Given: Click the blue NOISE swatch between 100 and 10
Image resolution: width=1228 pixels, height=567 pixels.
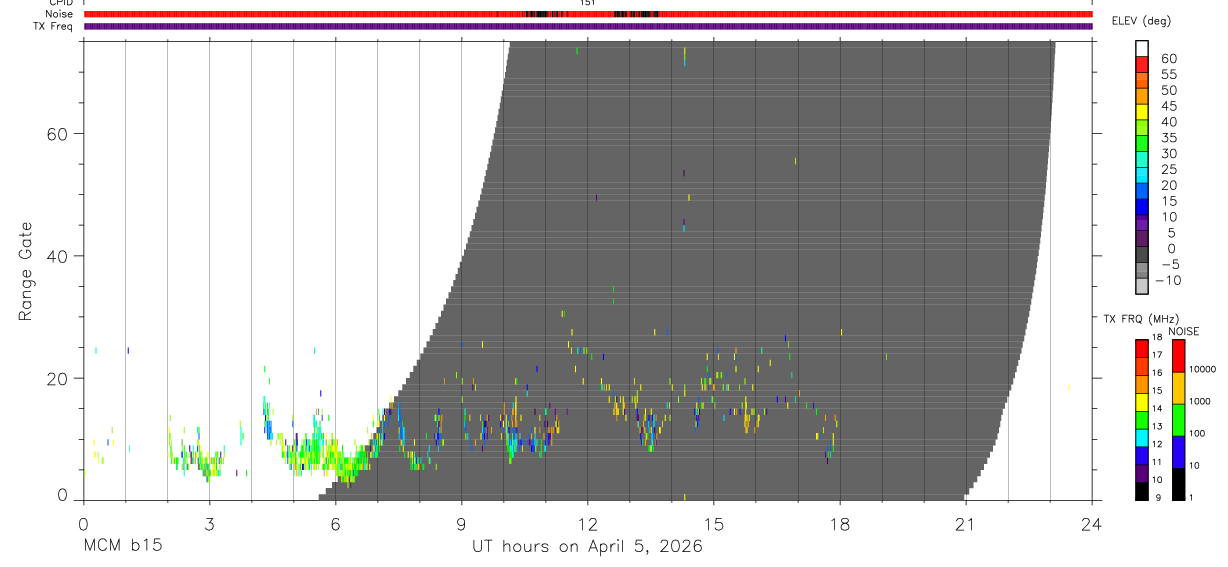Looking at the screenshot, I should click(x=1178, y=452).
